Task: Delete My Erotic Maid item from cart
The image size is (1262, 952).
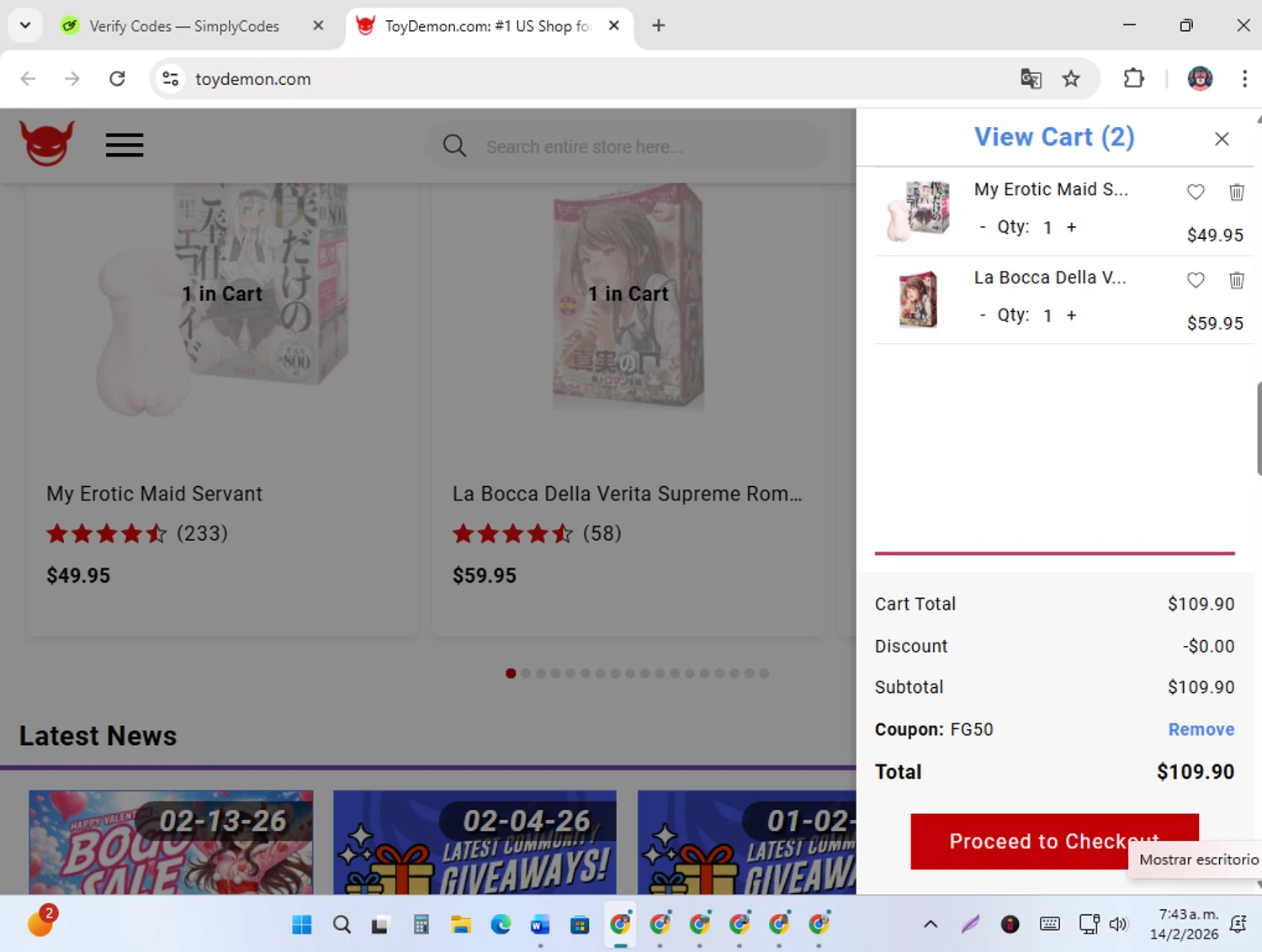Action: coord(1236,192)
